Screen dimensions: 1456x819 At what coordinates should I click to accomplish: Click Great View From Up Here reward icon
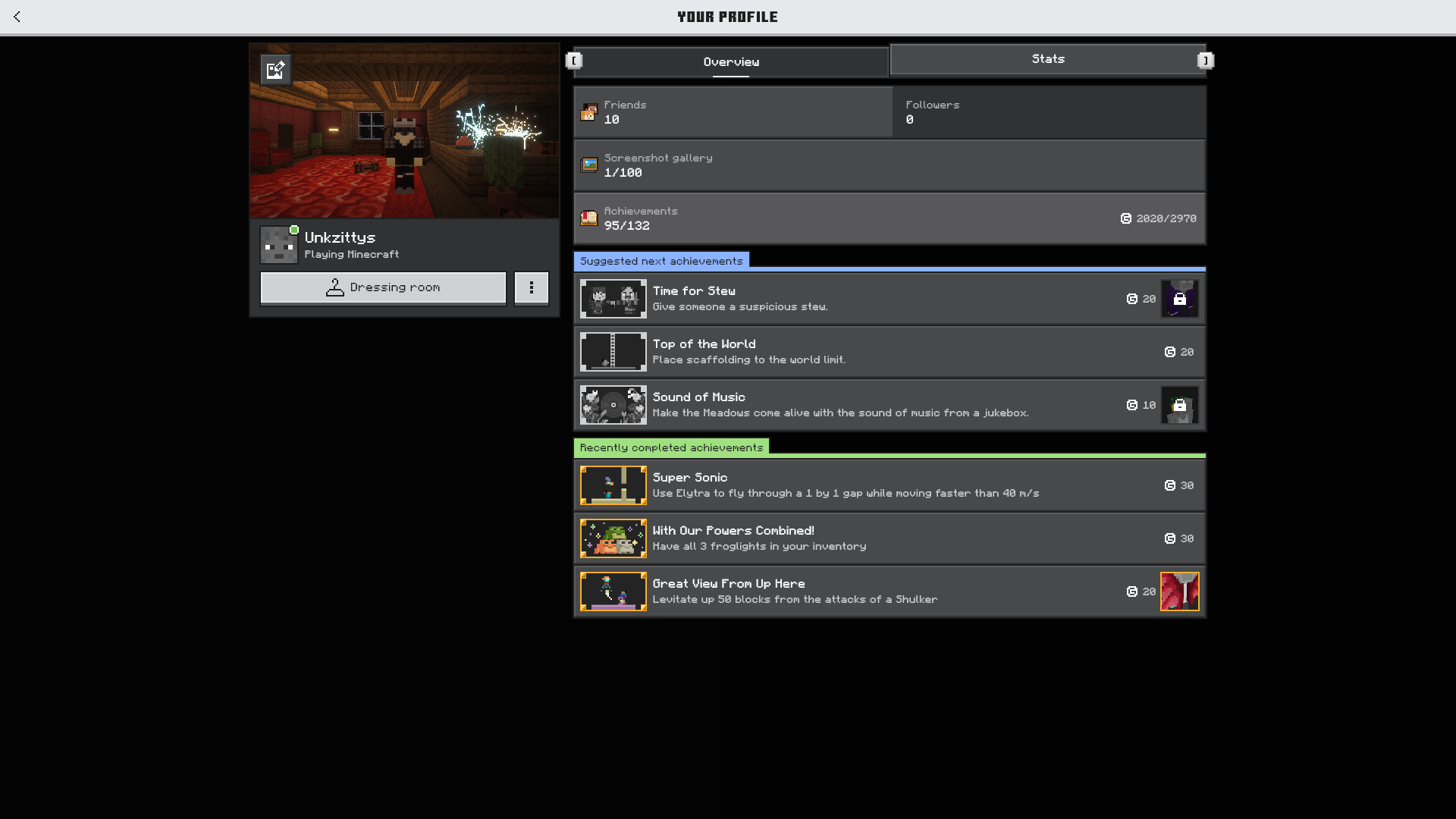point(1179,591)
